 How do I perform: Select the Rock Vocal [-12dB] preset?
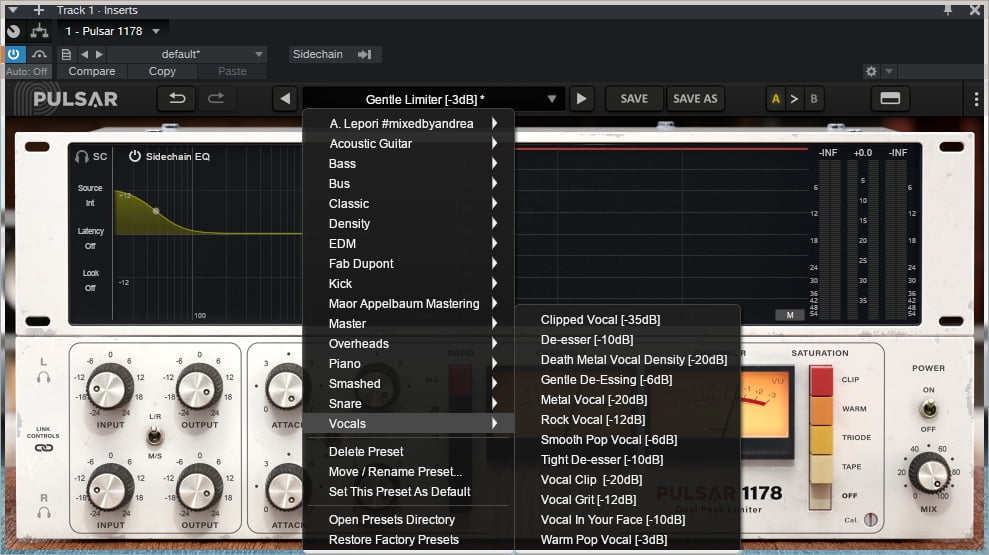point(592,419)
